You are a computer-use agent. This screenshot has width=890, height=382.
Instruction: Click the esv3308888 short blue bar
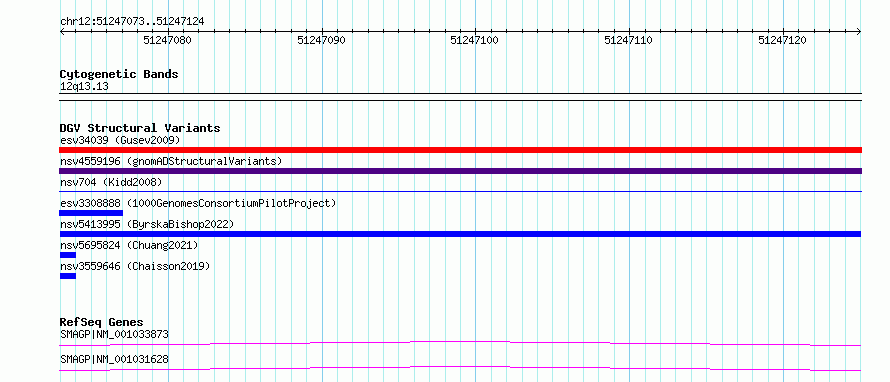click(x=91, y=213)
